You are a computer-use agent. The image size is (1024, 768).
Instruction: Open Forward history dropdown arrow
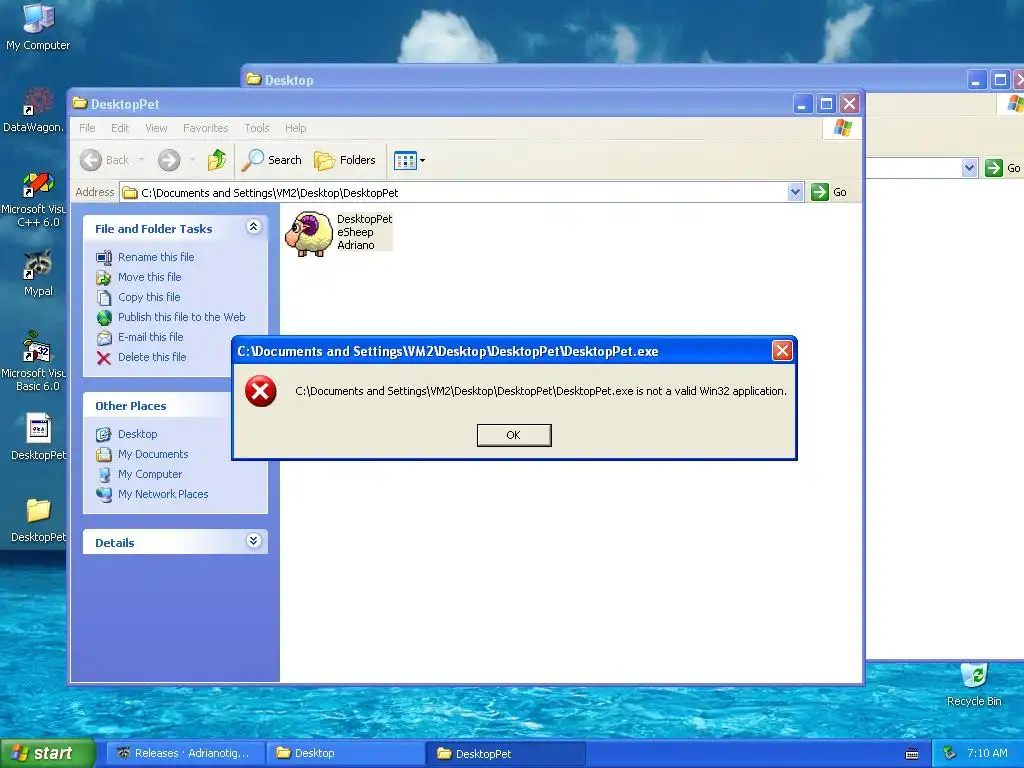[x=192, y=160]
